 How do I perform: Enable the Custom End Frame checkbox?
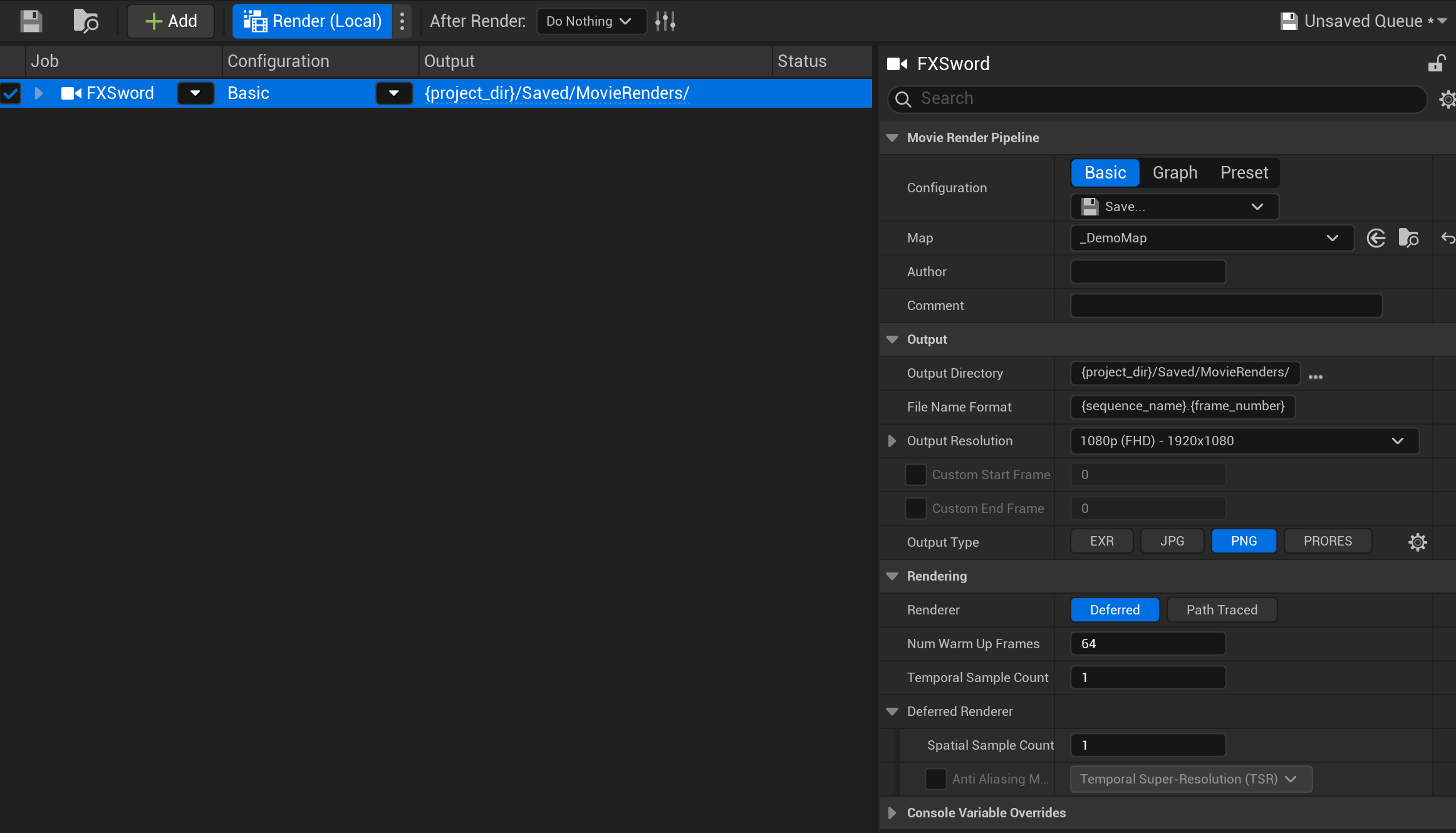click(915, 509)
